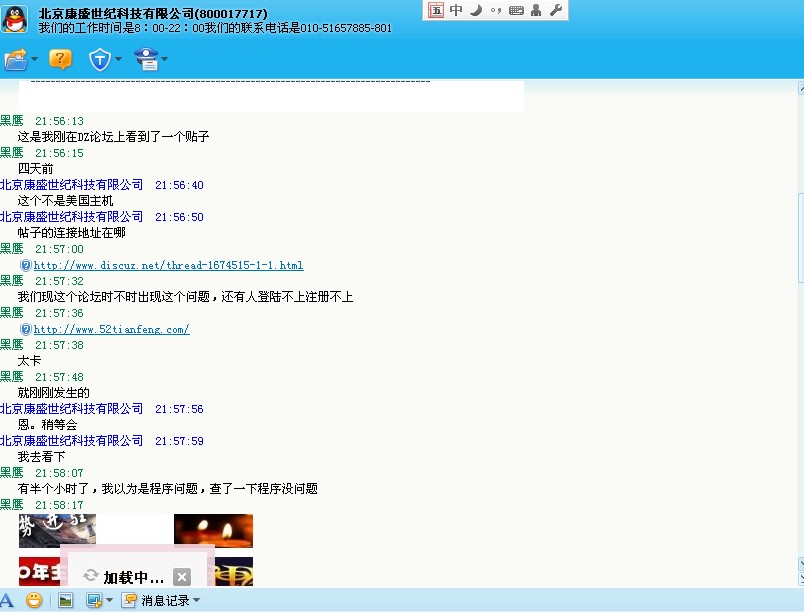Expand the screen capture dropdown arrow

click(109, 600)
